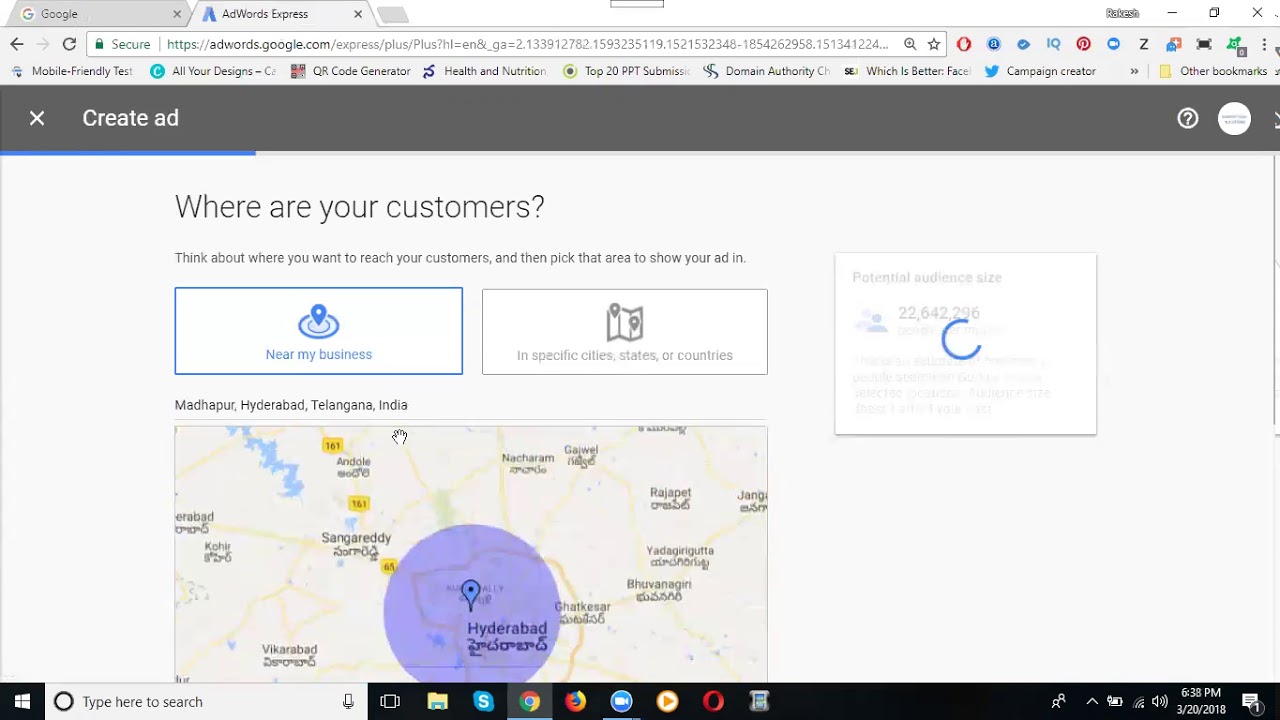Click the Near my business radar icon
Image resolution: width=1280 pixels, height=720 pixels.
click(x=318, y=321)
